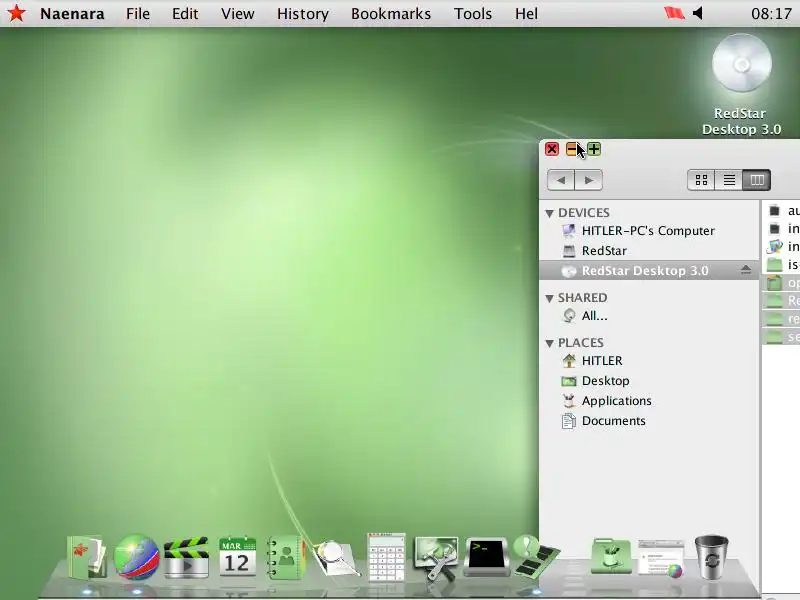This screenshot has width=800, height=600.
Task: Click the Documents sidebar icon
Action: click(568, 421)
